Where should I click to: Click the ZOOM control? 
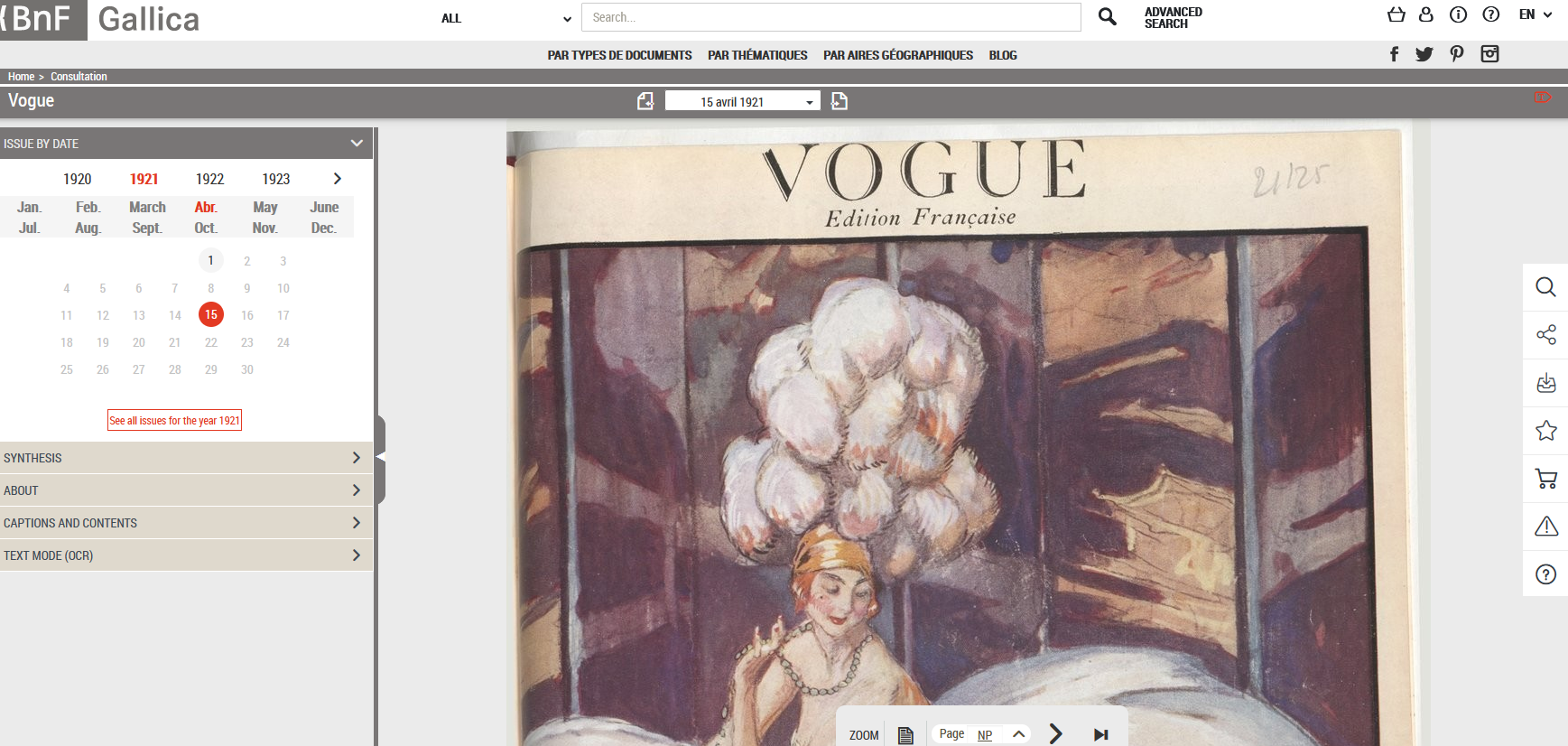click(x=864, y=735)
